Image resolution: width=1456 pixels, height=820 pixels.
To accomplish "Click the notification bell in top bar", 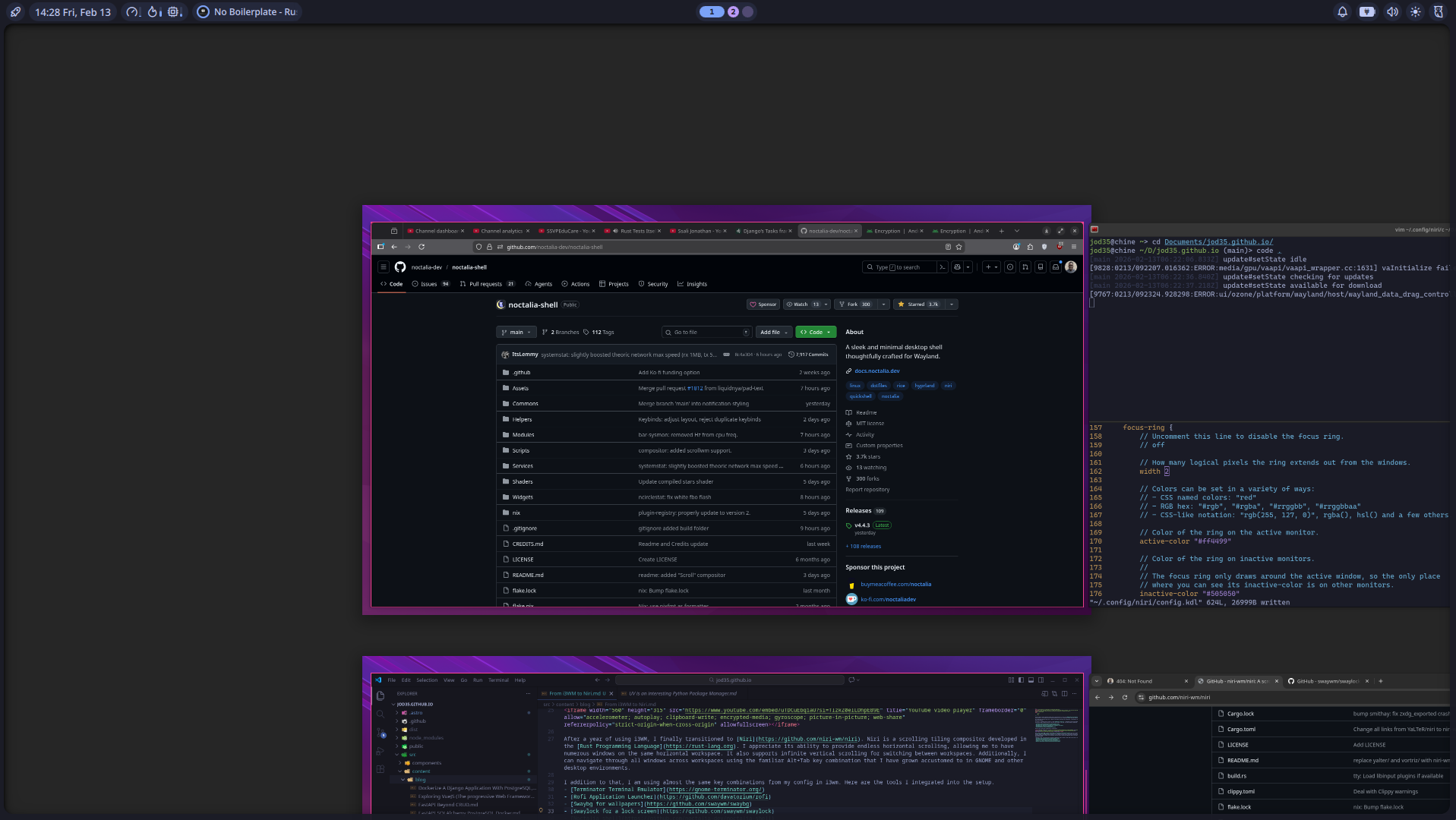I will point(1342,12).
